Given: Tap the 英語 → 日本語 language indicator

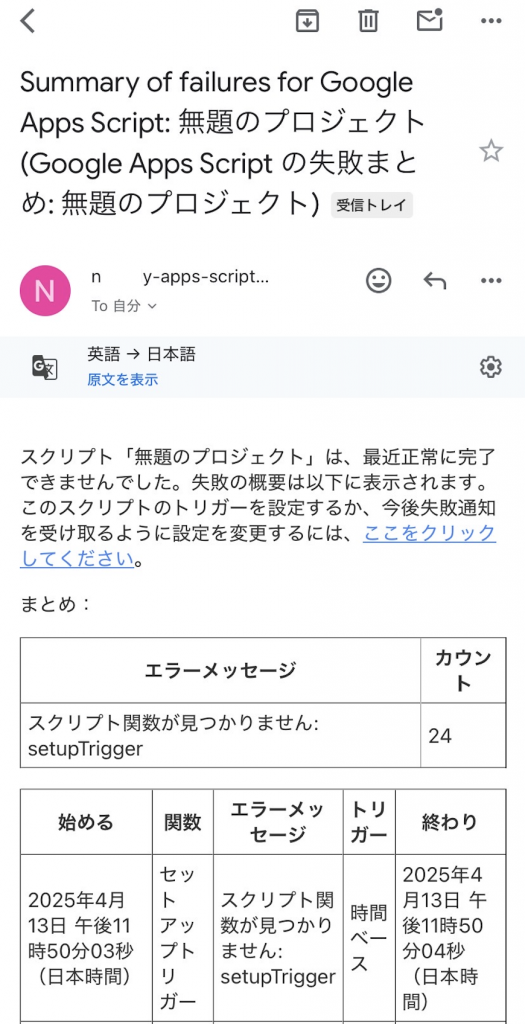Looking at the screenshot, I should tap(142, 354).
